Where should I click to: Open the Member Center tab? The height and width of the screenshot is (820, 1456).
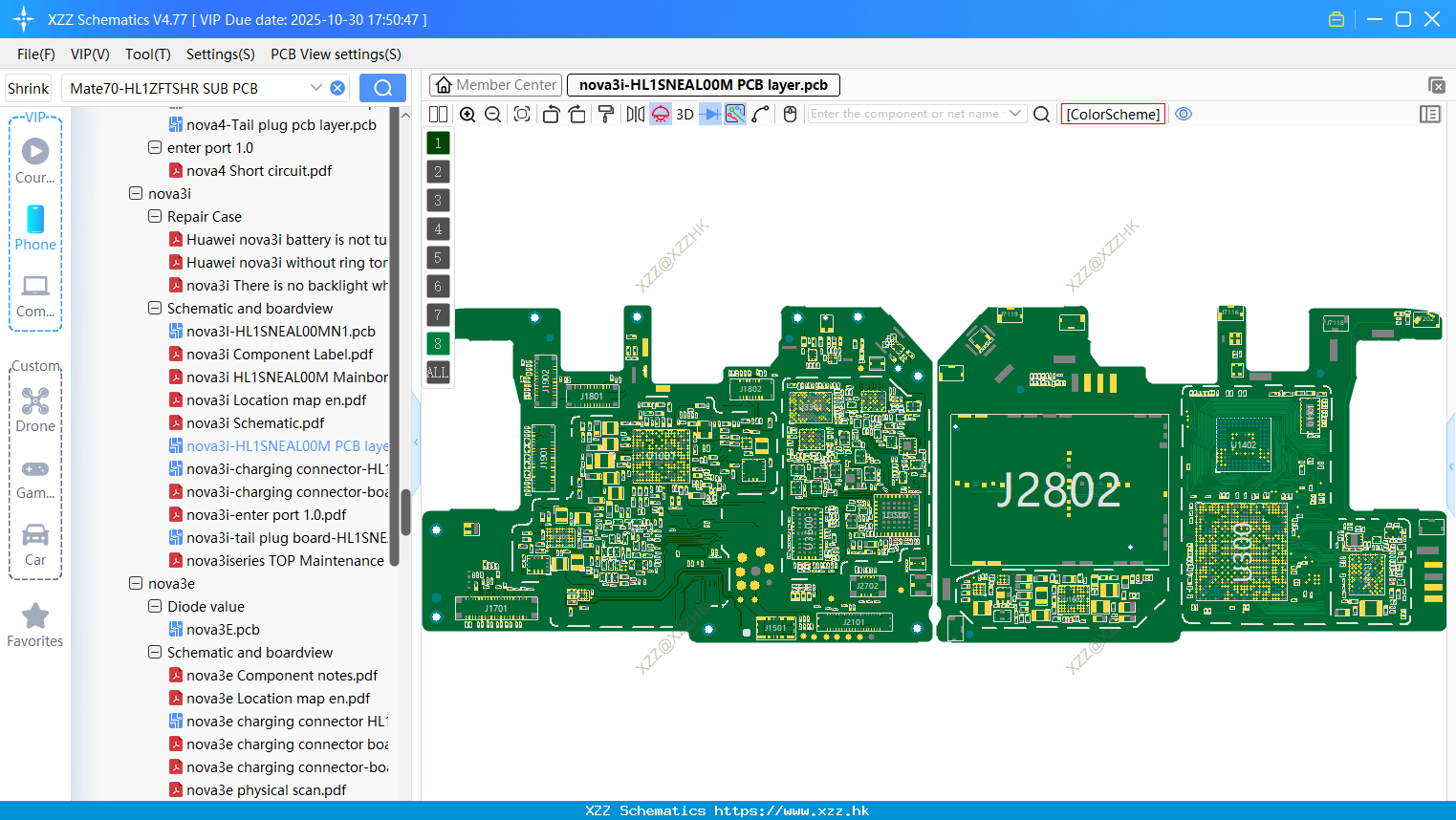click(495, 85)
